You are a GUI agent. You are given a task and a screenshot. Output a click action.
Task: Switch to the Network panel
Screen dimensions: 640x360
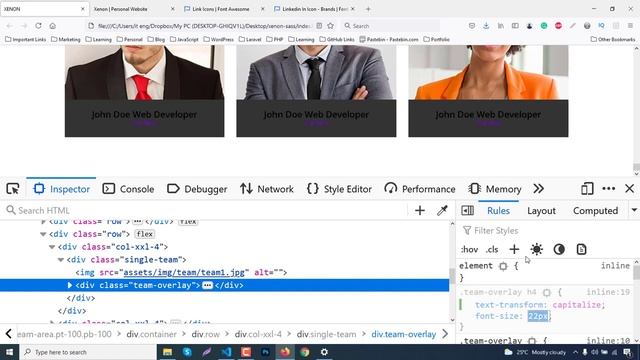tap(267, 189)
